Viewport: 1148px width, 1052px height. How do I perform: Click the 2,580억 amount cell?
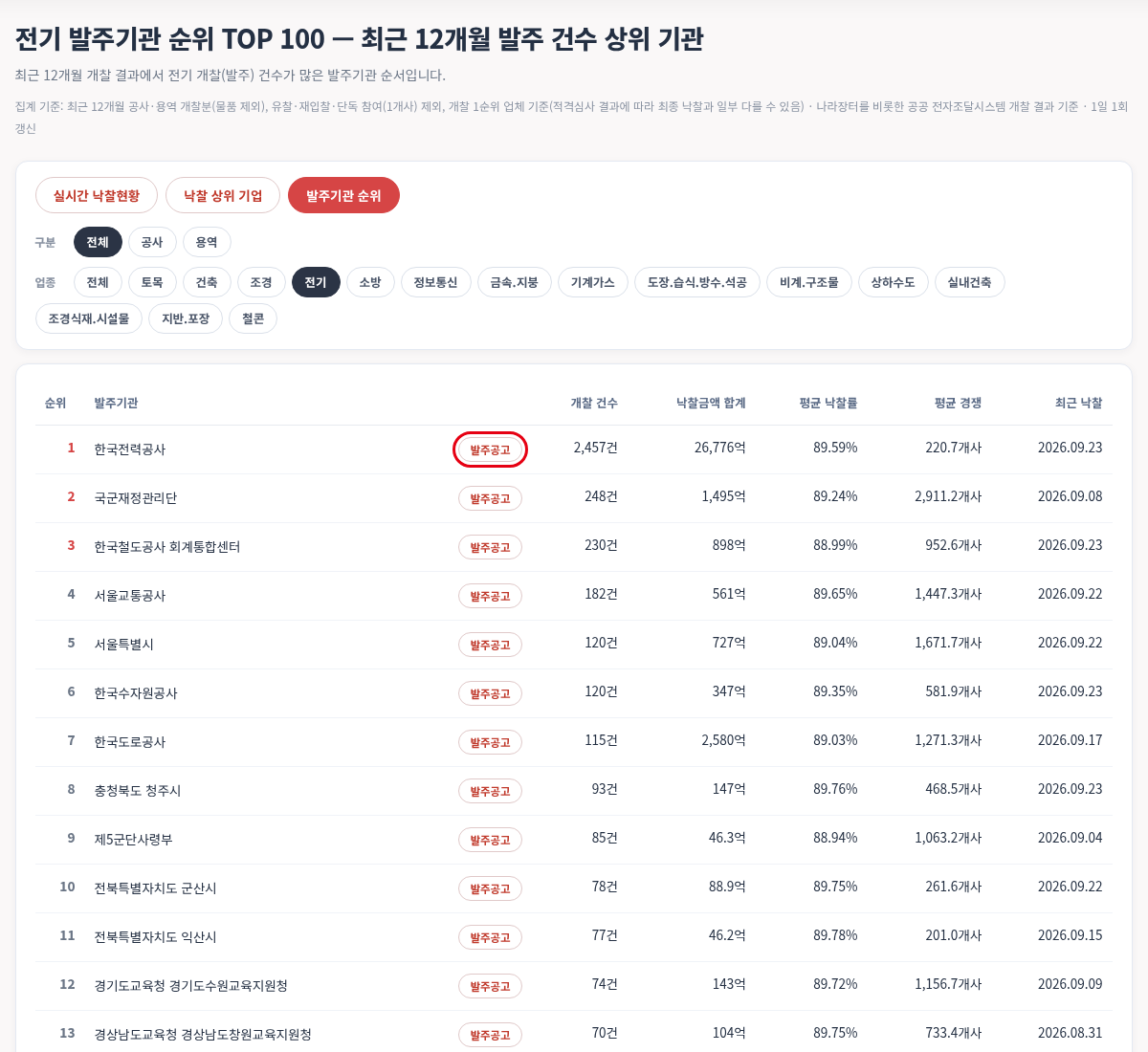click(723, 740)
